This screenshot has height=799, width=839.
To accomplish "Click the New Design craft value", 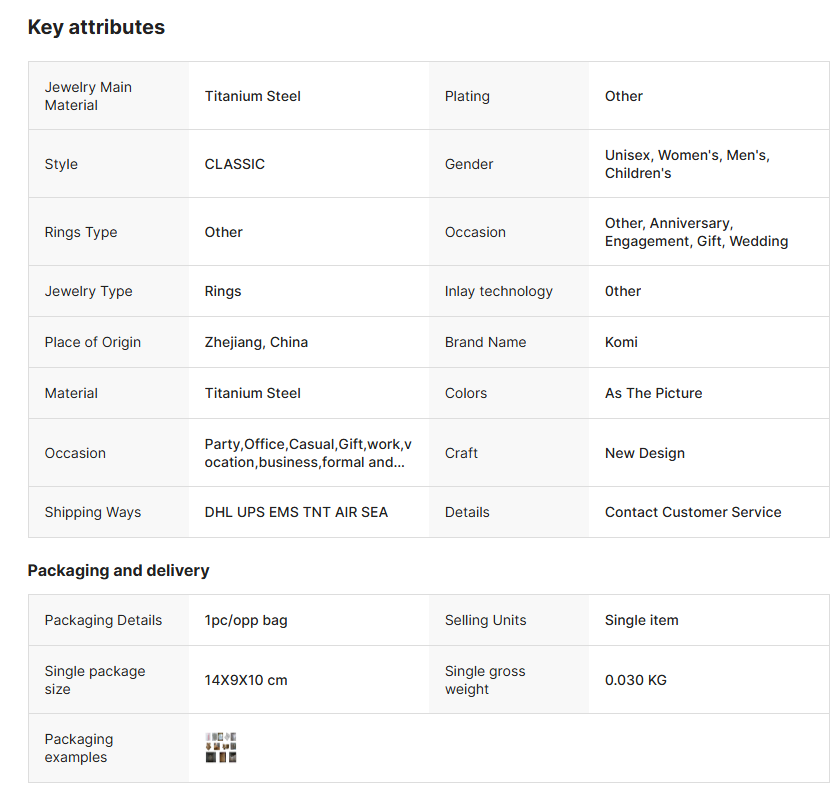I will pyautogui.click(x=645, y=453).
